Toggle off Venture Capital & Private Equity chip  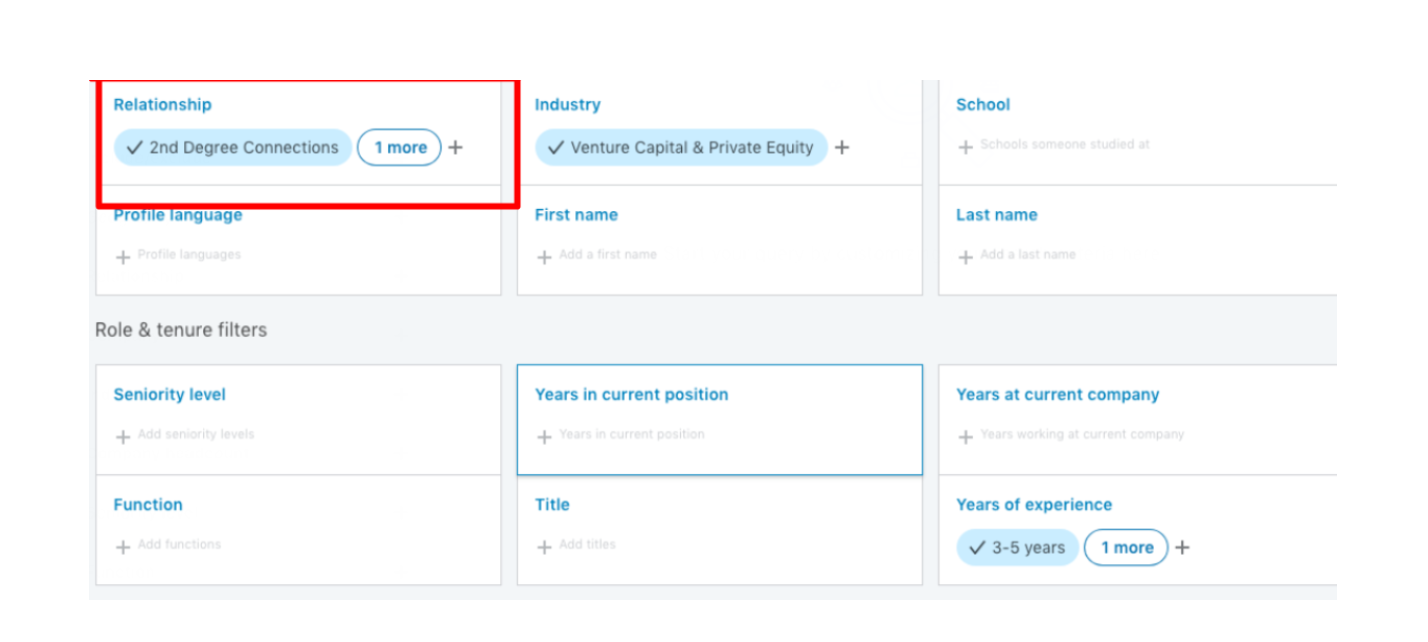coord(682,147)
